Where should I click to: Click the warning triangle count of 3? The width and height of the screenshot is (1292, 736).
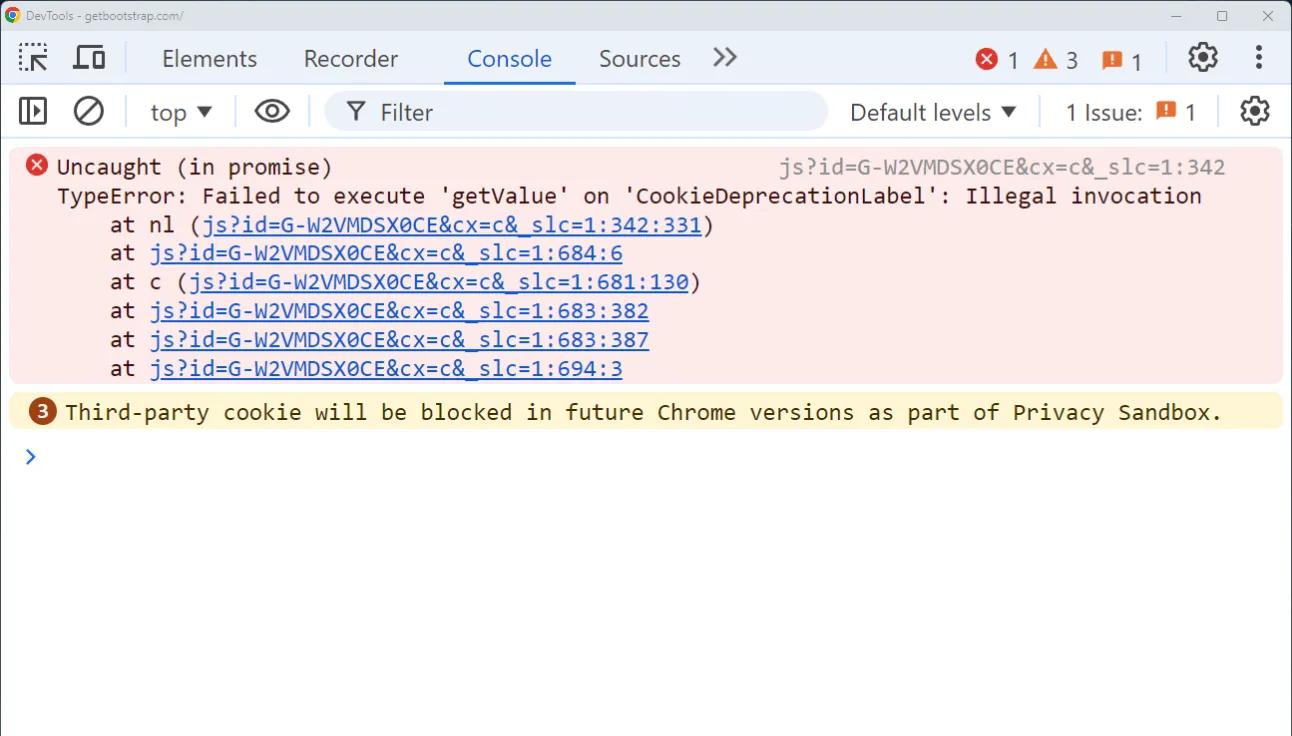(x=1056, y=60)
